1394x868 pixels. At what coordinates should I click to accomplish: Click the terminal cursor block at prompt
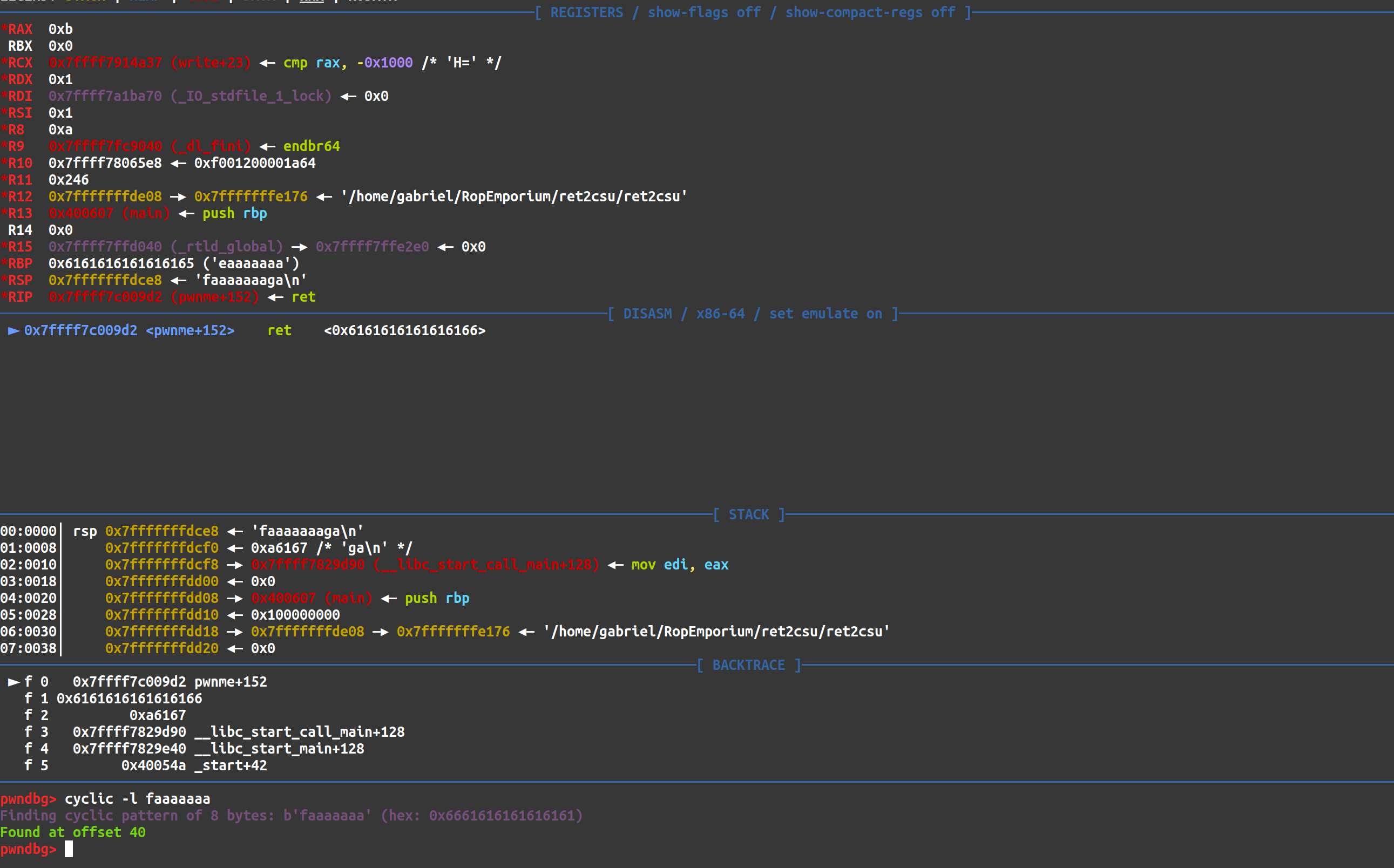point(69,849)
